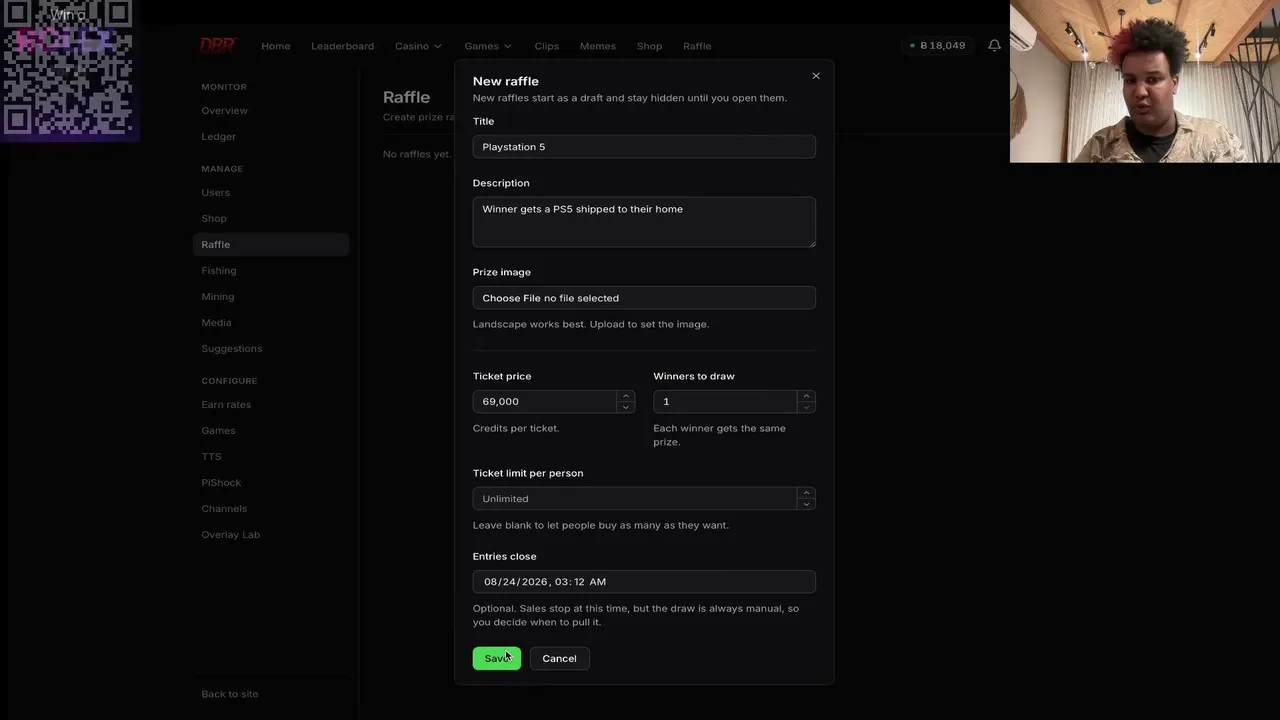Open Overview in the sidebar
Viewport: 1280px width, 720px height.
[x=224, y=111]
